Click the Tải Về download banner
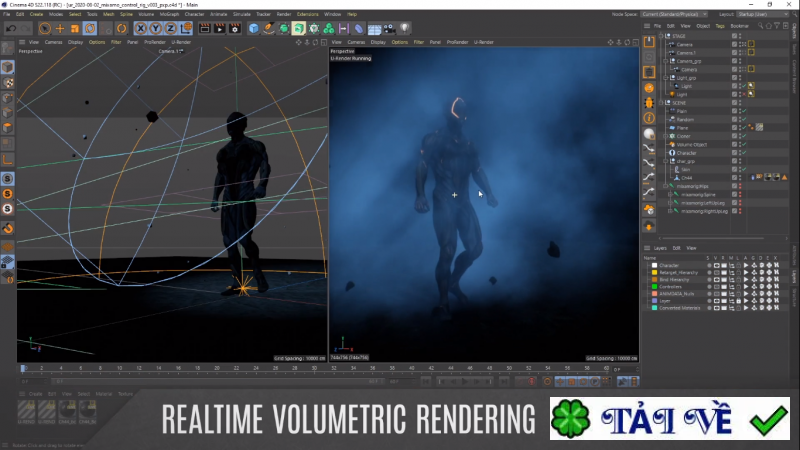Viewport: 800px width, 450px height. (669, 420)
